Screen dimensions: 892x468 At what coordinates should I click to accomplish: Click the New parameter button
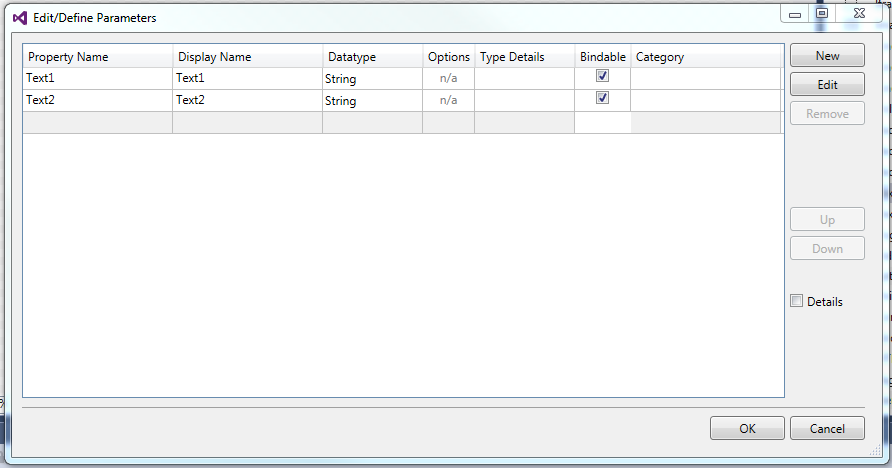point(827,56)
